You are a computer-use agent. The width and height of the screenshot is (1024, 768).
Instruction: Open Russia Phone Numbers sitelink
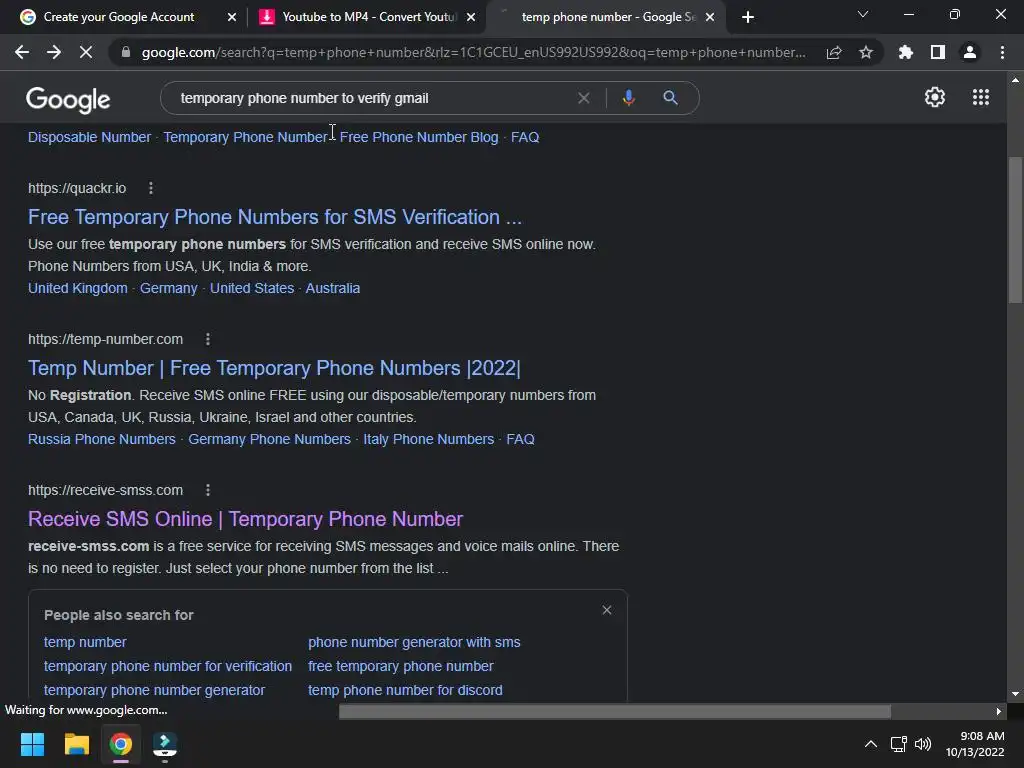[x=102, y=439]
